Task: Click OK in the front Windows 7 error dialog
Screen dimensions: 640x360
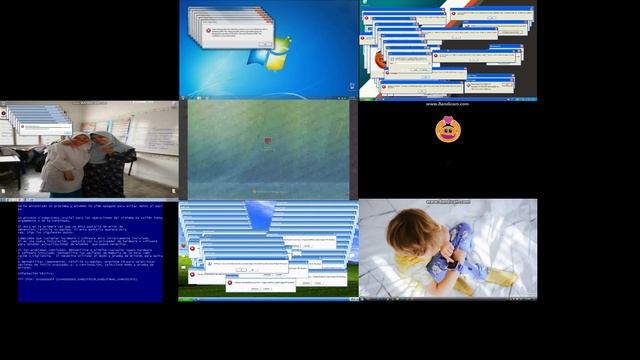Action: 265,44
